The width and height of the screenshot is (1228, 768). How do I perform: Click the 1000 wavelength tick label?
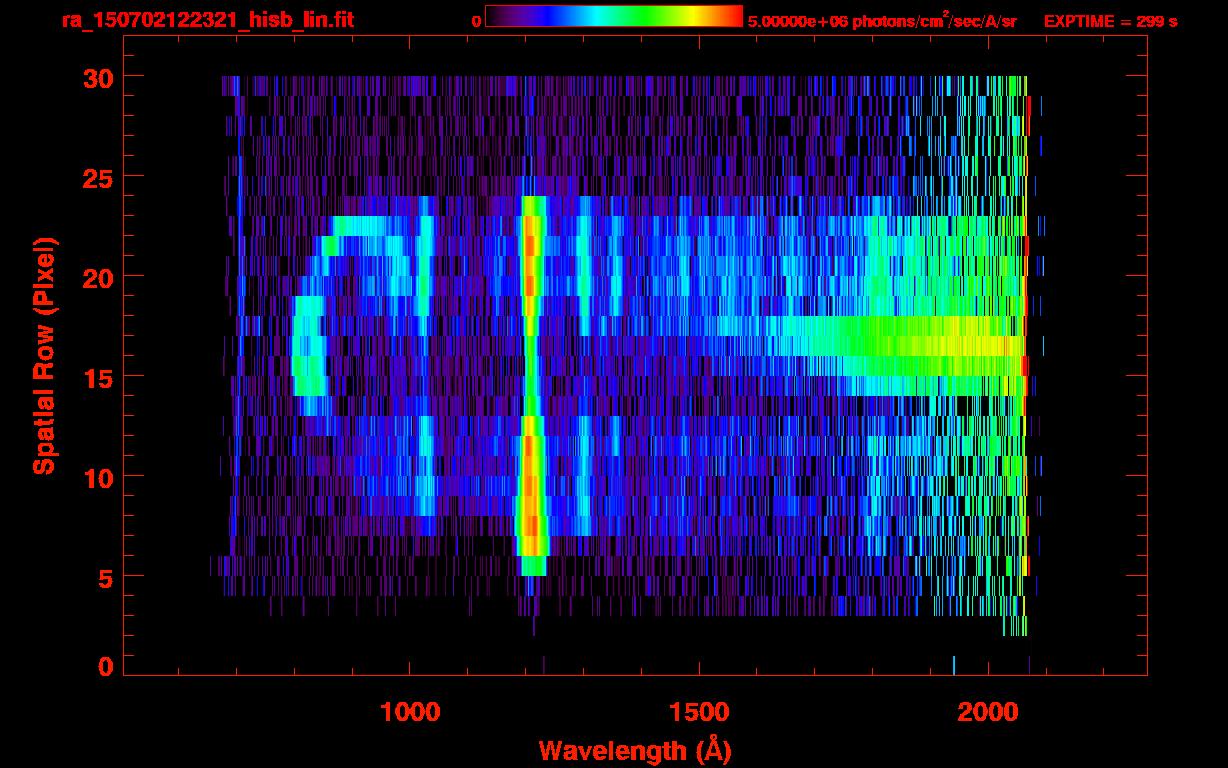[410, 711]
